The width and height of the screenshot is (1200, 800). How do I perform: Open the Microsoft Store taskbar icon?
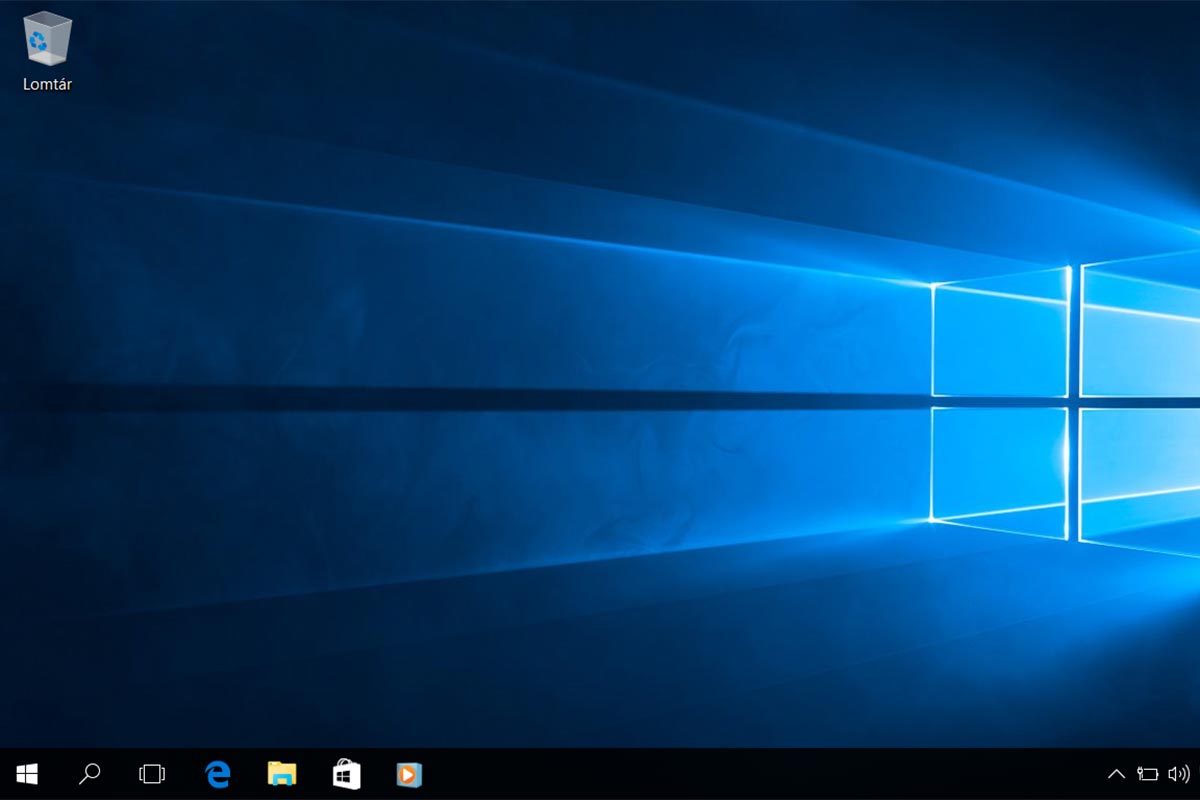pos(346,774)
